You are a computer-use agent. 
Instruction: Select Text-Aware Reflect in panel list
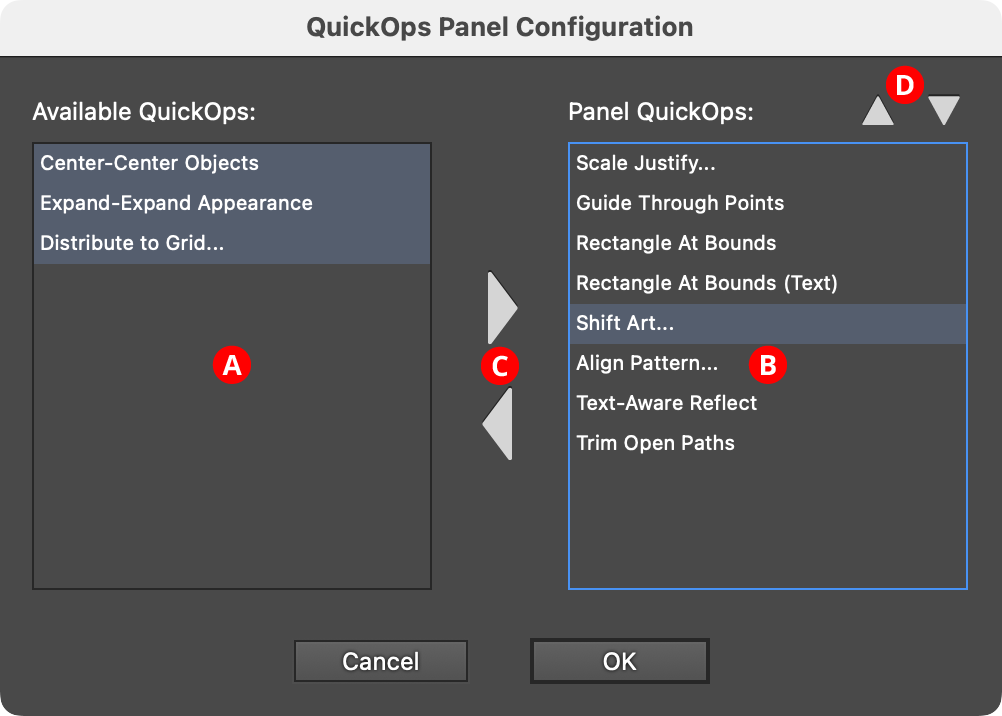(x=666, y=403)
